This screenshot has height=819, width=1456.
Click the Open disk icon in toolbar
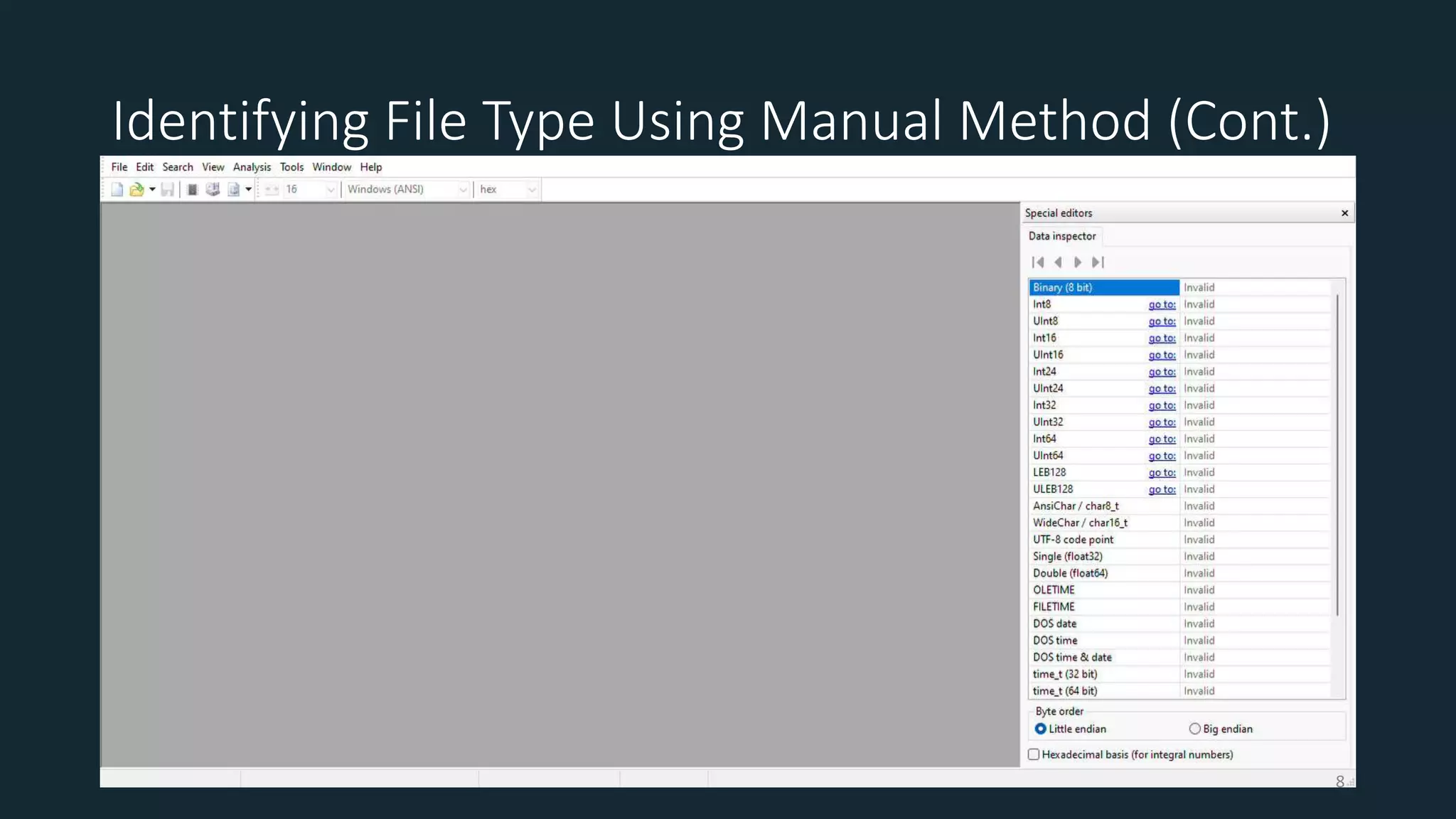click(x=213, y=189)
